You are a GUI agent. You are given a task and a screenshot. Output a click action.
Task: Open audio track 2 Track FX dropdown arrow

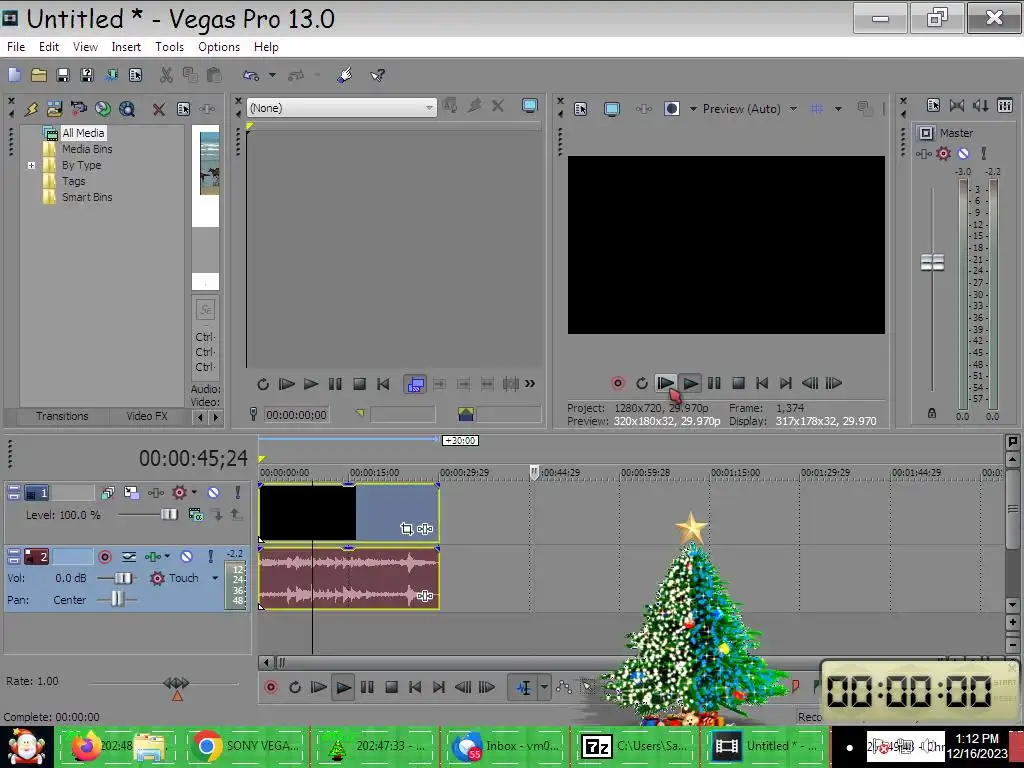click(167, 556)
